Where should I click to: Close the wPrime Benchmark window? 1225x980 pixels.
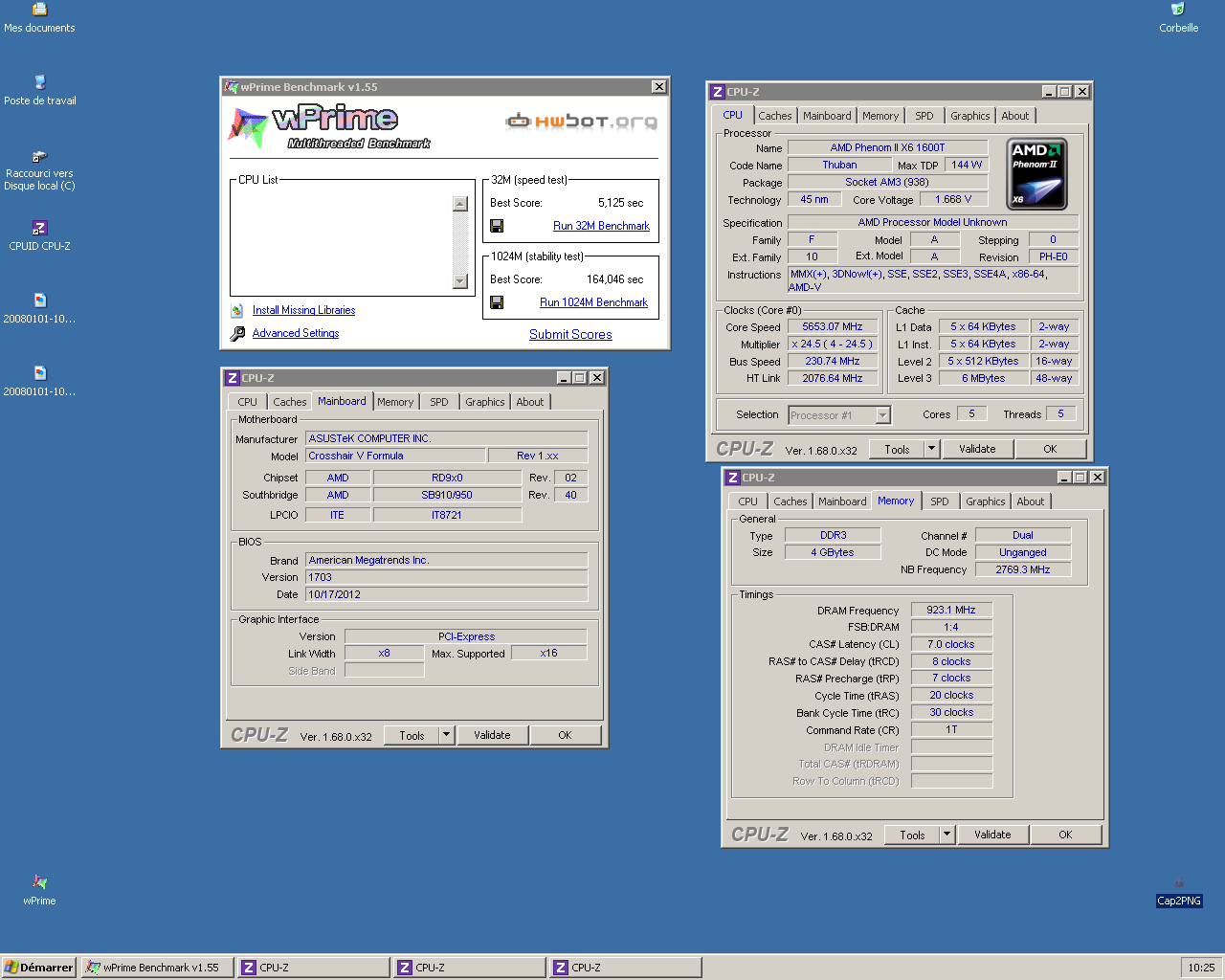click(658, 87)
